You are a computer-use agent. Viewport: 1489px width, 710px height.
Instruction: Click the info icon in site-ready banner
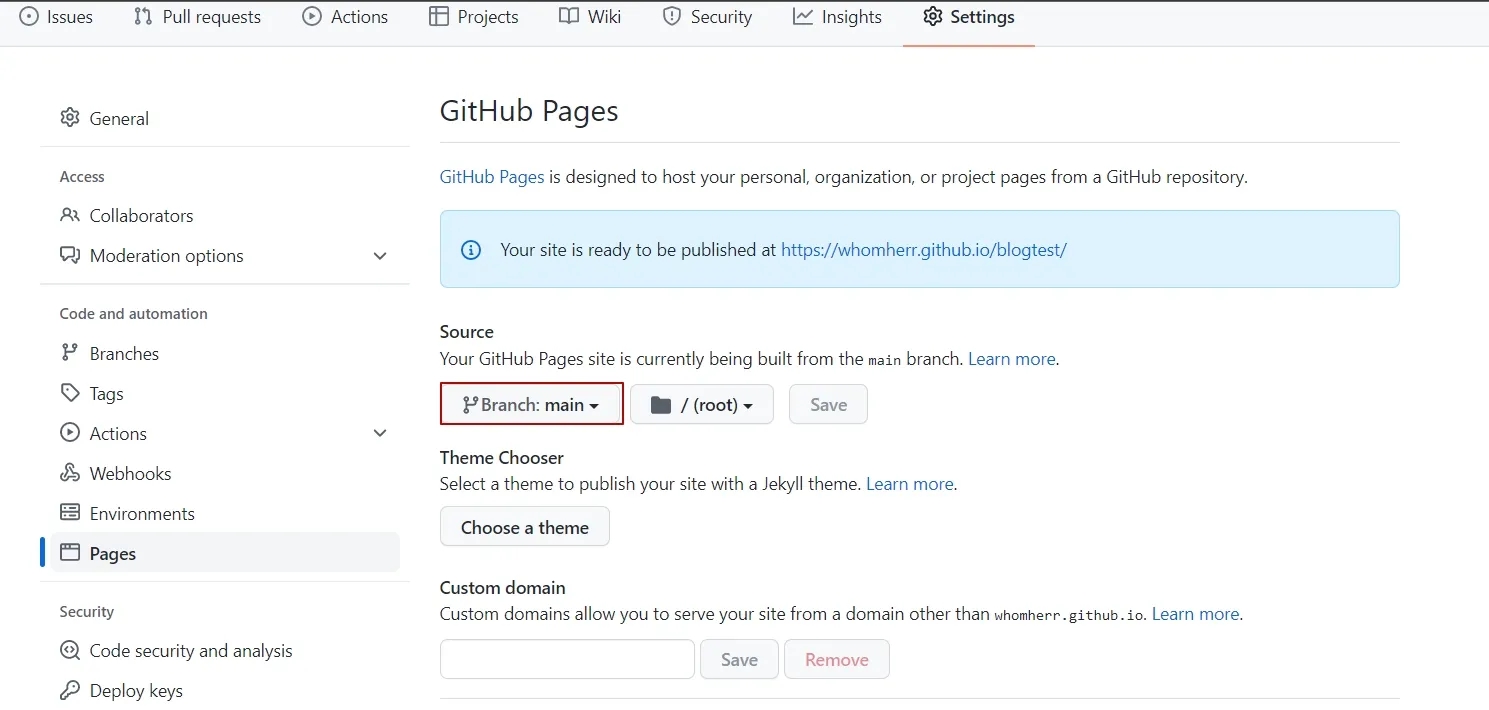point(471,250)
